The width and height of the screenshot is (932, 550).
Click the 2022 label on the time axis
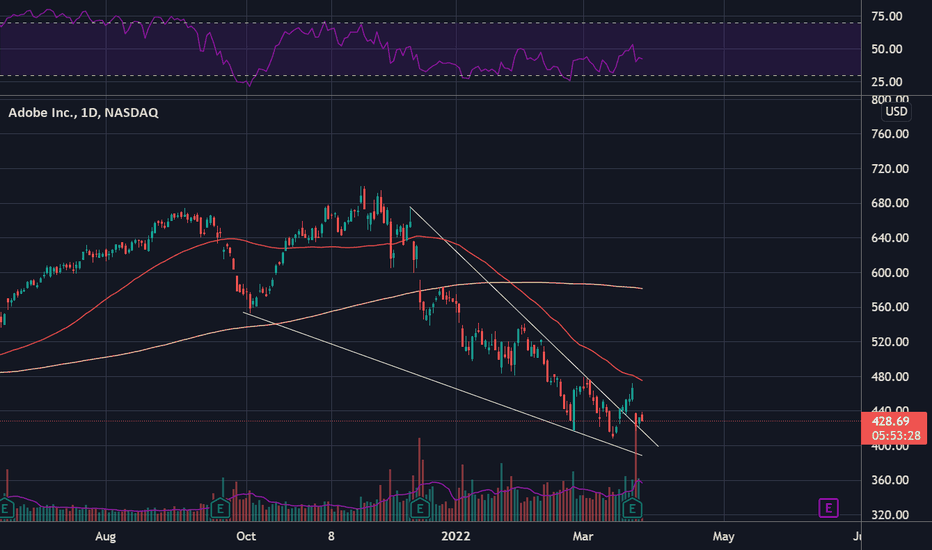[x=455, y=536]
